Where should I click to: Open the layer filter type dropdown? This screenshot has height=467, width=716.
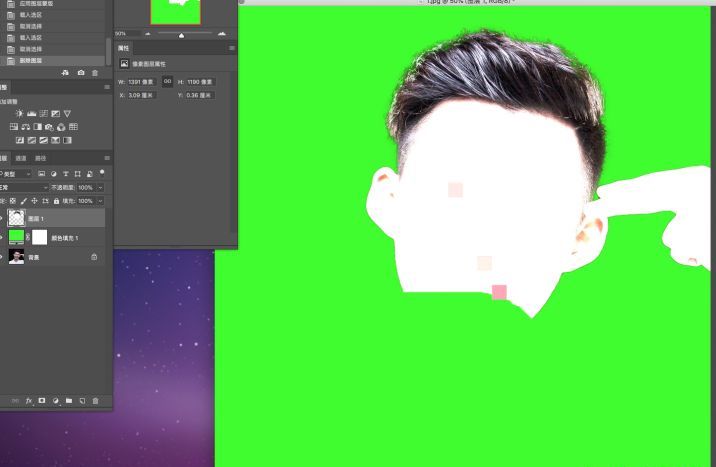[x=16, y=174]
